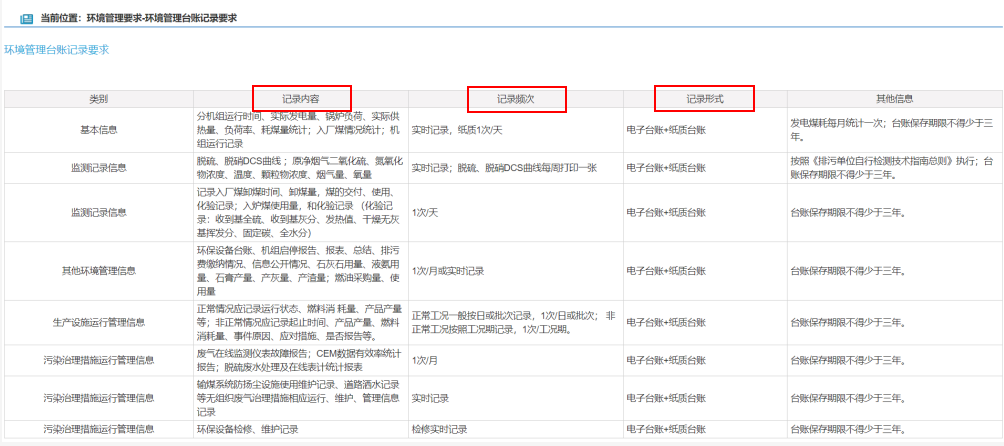The image size is (1004, 446).
Task: Select the 环保设备检修、维护记录 content cell
Action: 247,429
